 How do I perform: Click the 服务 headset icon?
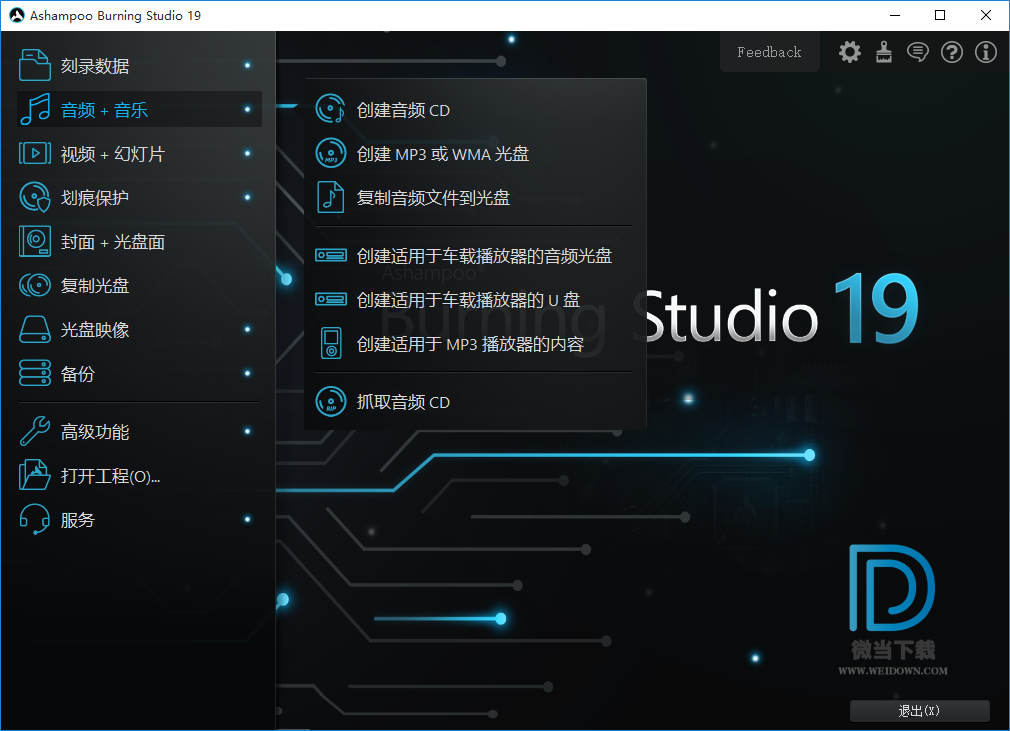point(34,519)
